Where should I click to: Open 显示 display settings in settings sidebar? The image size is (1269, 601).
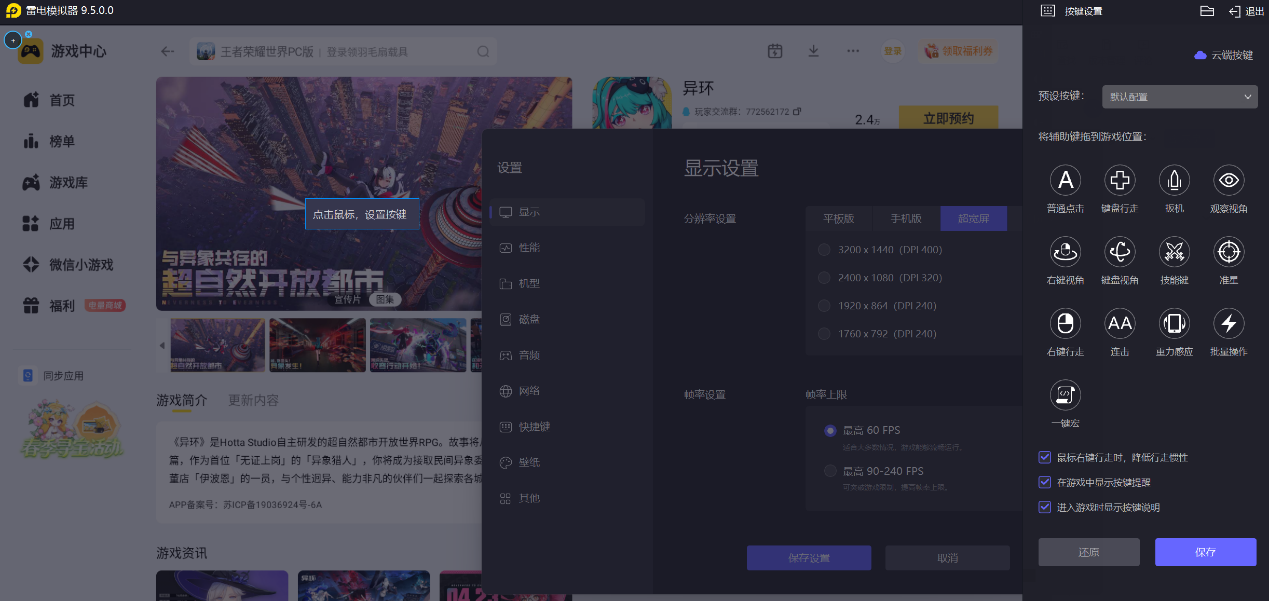(569, 212)
